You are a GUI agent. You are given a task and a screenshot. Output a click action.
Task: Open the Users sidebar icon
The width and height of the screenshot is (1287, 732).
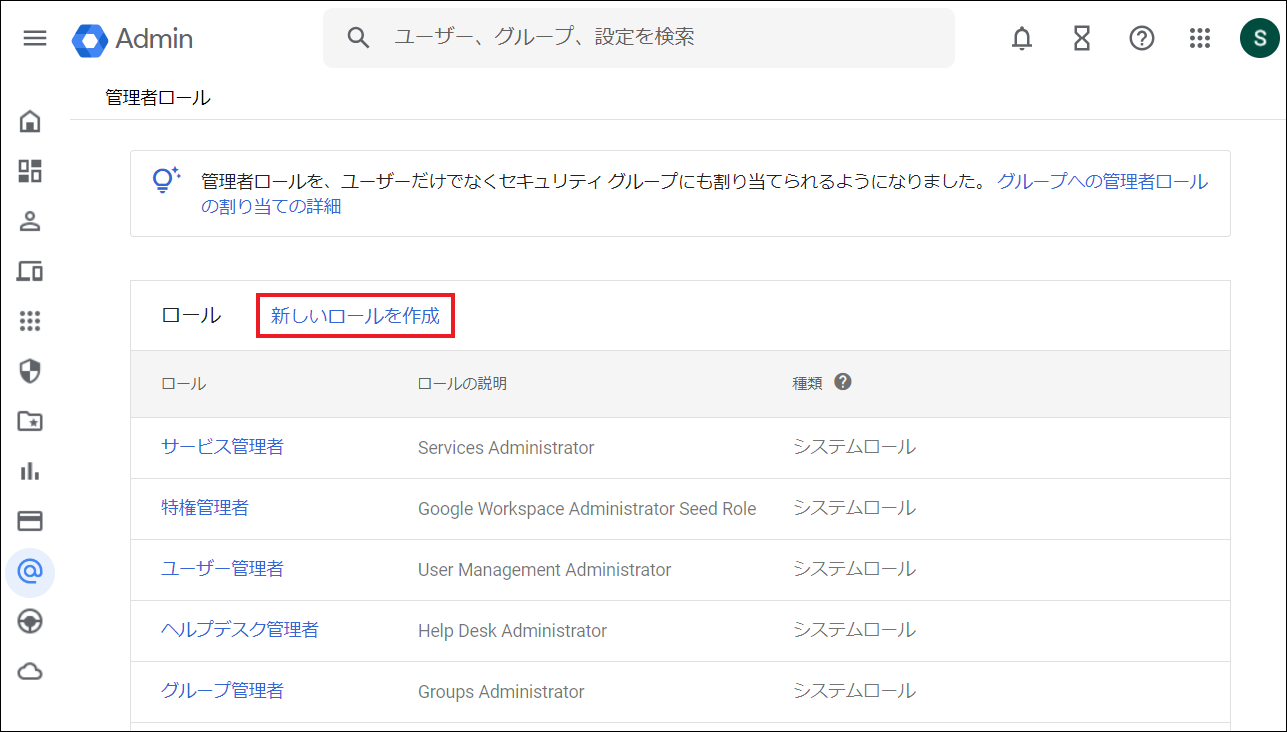pos(30,221)
